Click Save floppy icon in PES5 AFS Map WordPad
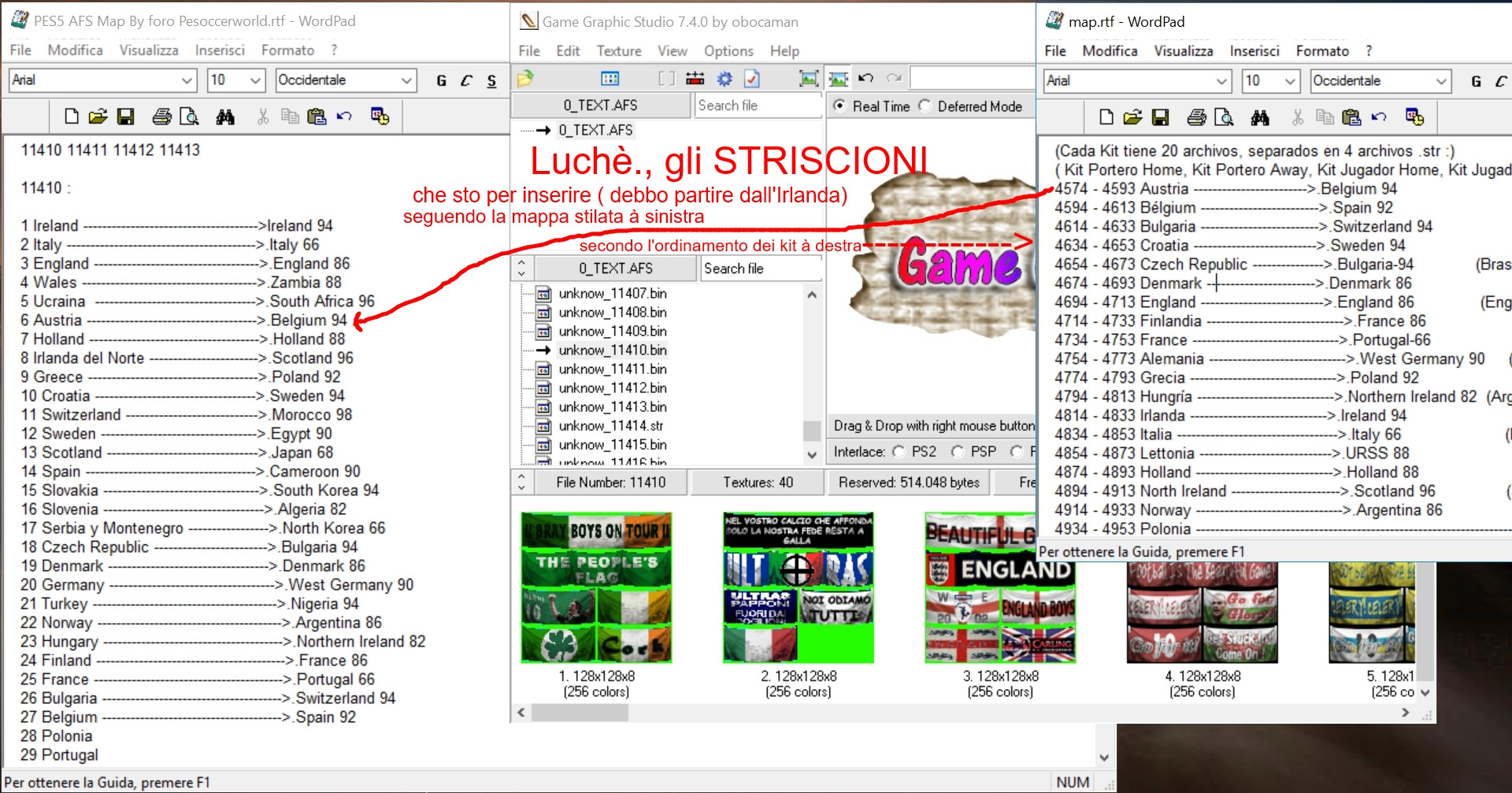This screenshot has height=793, width=1512. pos(125,117)
